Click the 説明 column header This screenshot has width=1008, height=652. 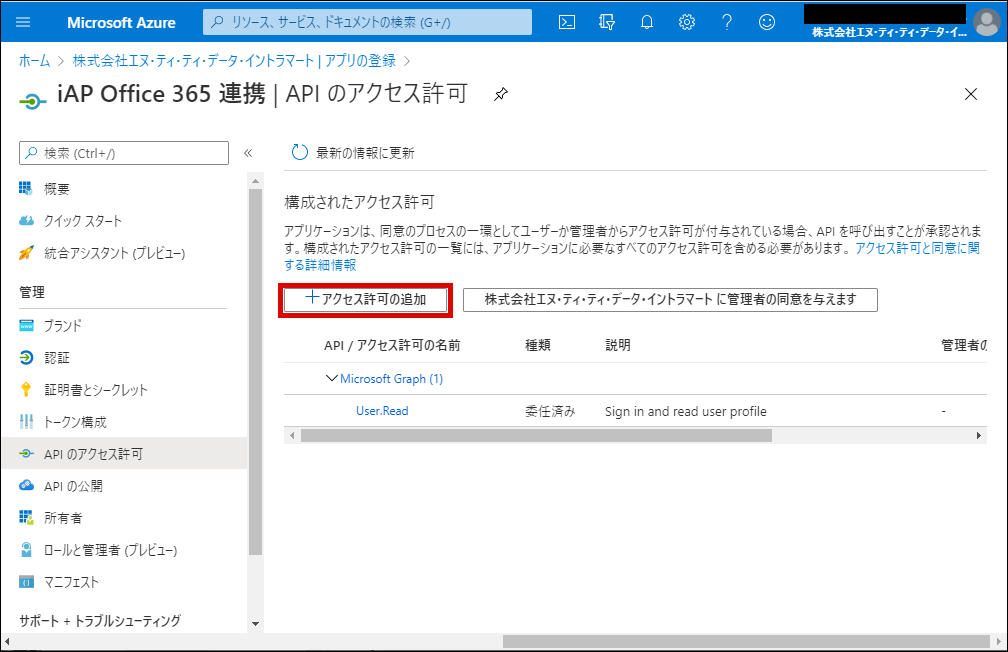click(618, 345)
